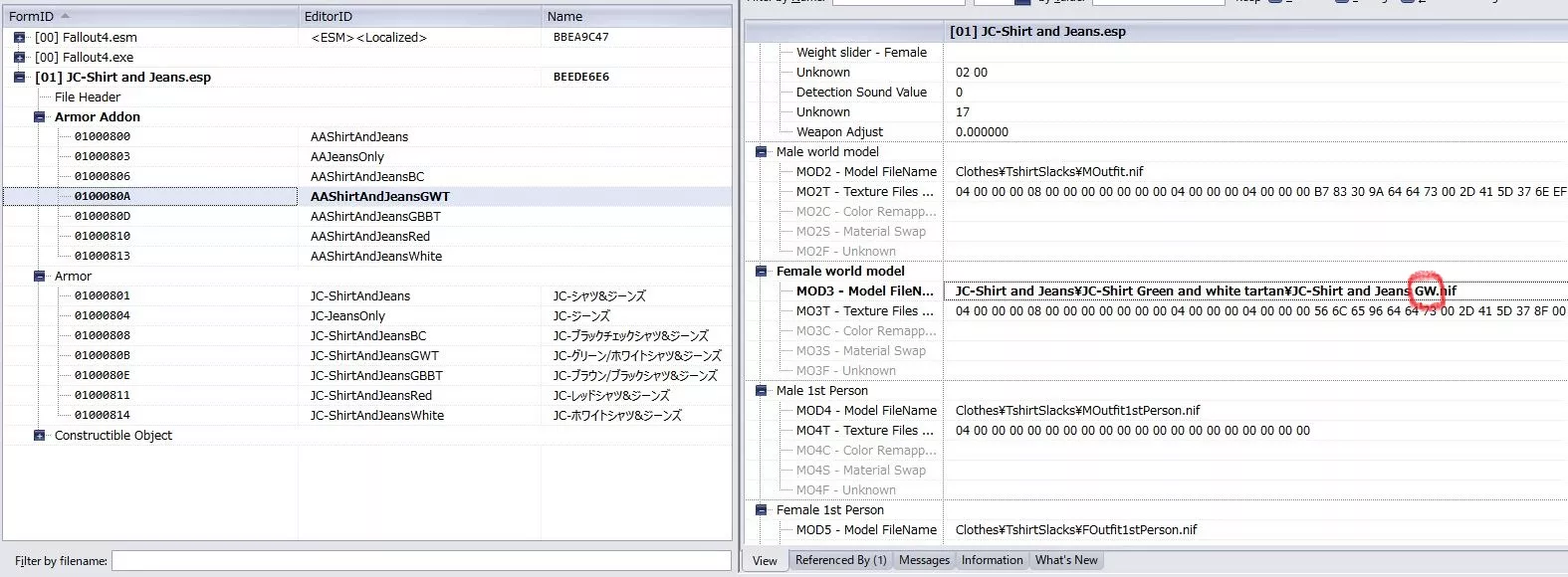Click the MO2T texture files hex value

[x=1260, y=191]
